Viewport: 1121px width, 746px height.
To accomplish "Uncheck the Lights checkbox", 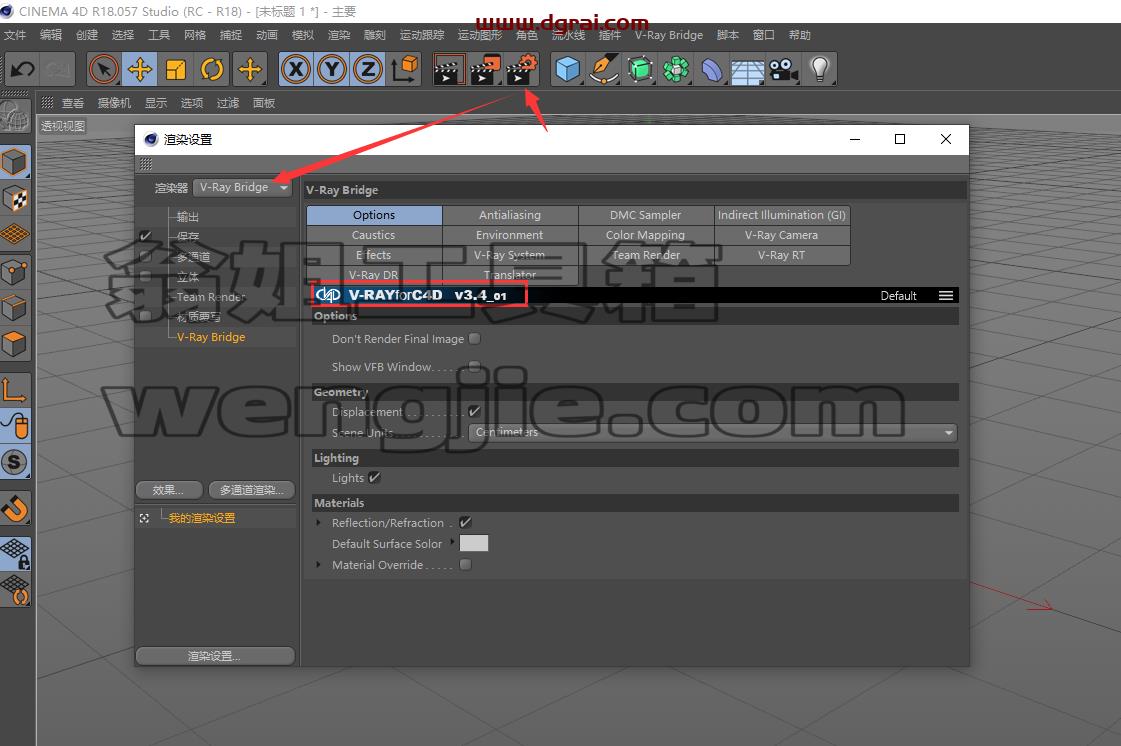I will point(375,477).
